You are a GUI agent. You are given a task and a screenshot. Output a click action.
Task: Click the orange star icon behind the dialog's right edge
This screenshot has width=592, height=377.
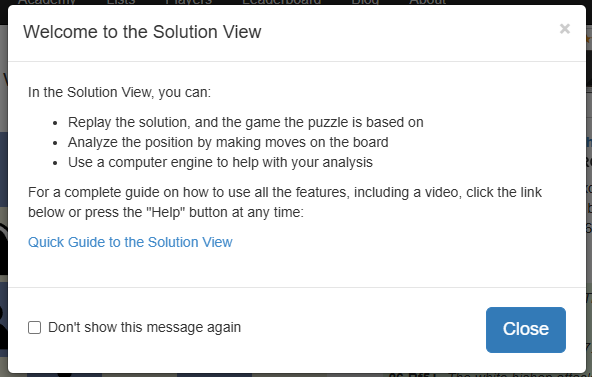point(589,39)
